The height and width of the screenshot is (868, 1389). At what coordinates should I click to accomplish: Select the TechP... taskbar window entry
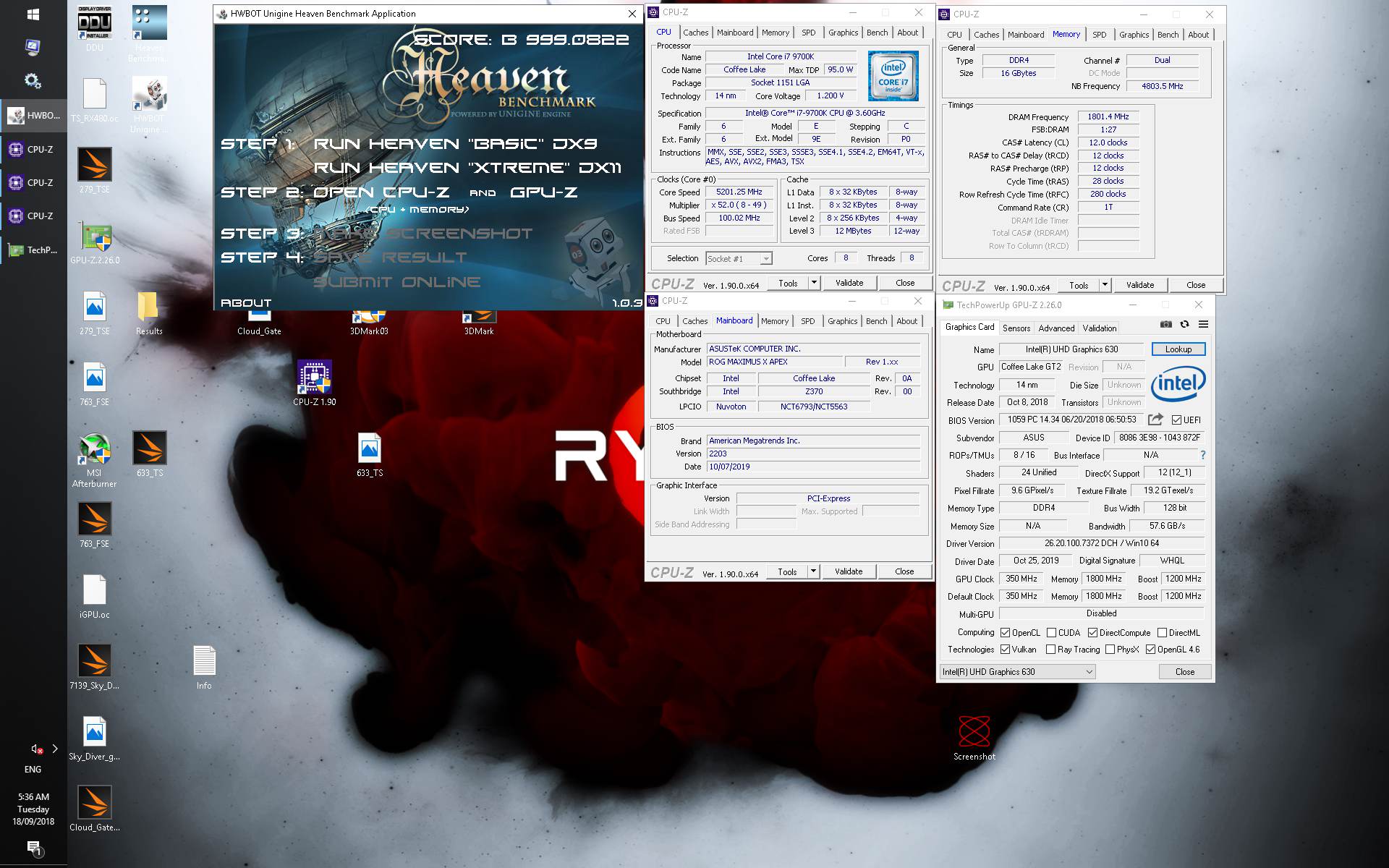point(34,250)
